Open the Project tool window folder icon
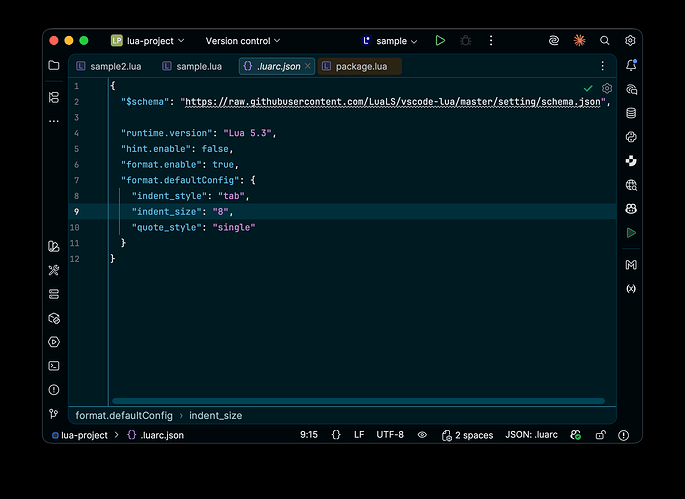The width and height of the screenshot is (685, 499). [x=54, y=66]
